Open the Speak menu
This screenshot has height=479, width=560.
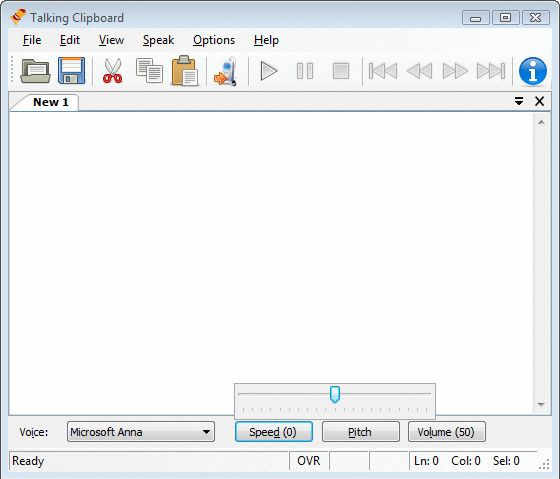[159, 40]
